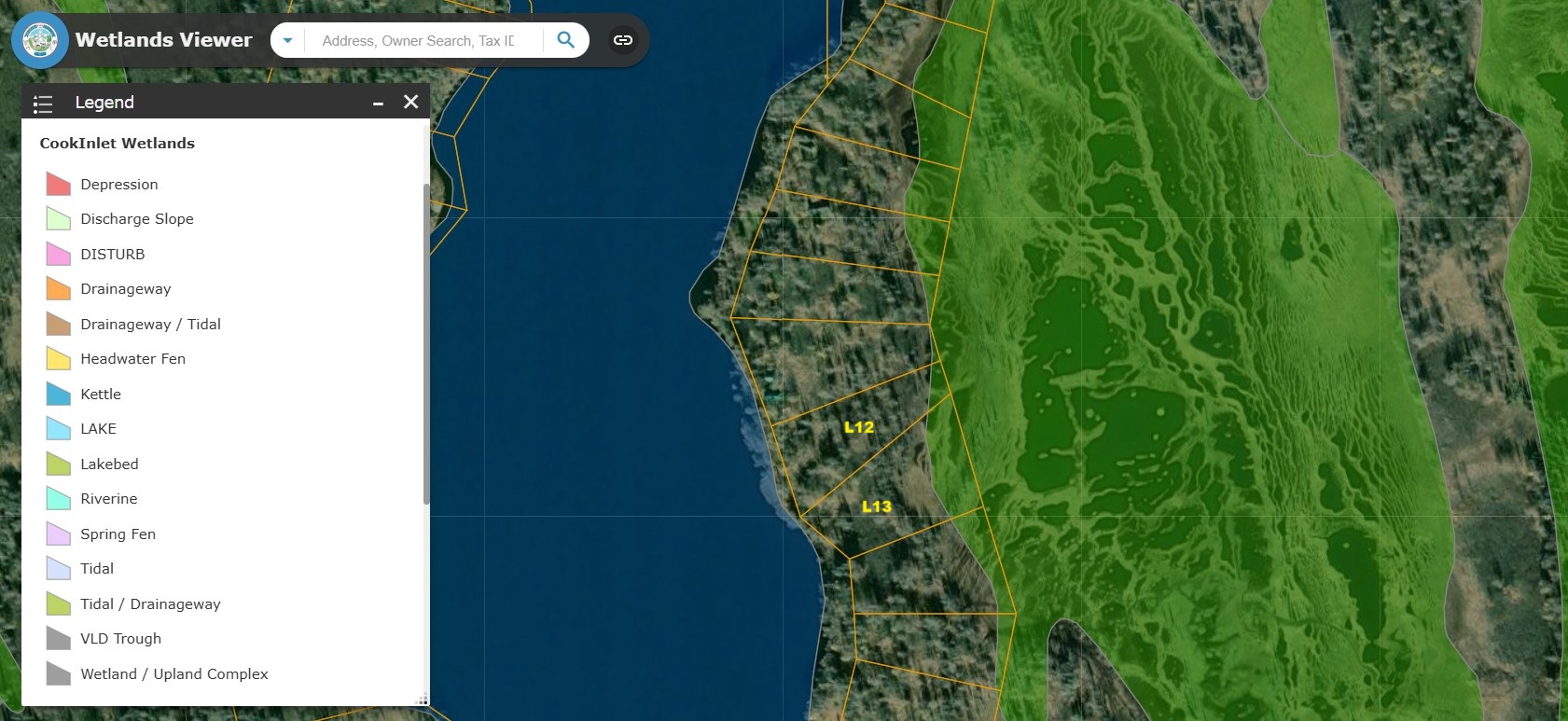Close the Legend panel
1568x721 pixels.
click(410, 102)
